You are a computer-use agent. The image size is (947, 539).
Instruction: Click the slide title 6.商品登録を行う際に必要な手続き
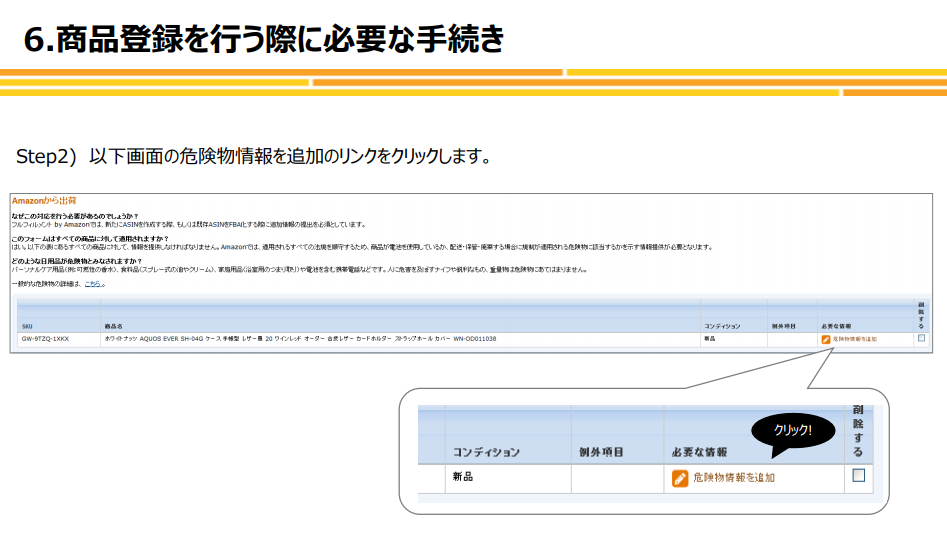(265, 38)
